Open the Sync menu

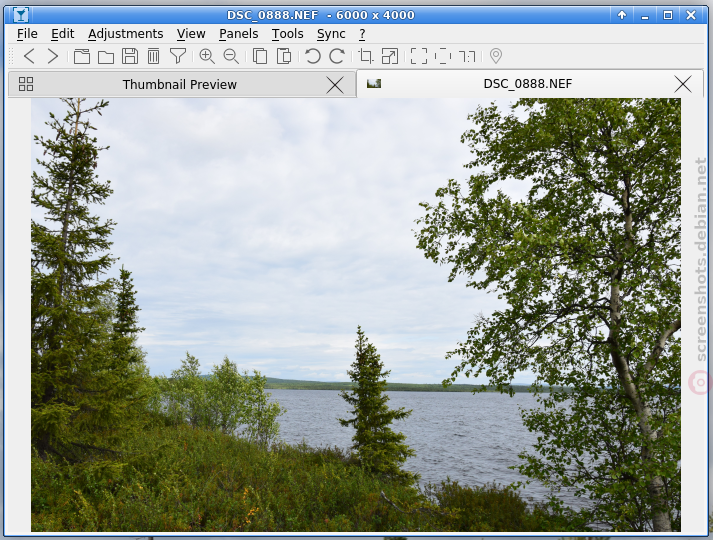click(x=331, y=34)
